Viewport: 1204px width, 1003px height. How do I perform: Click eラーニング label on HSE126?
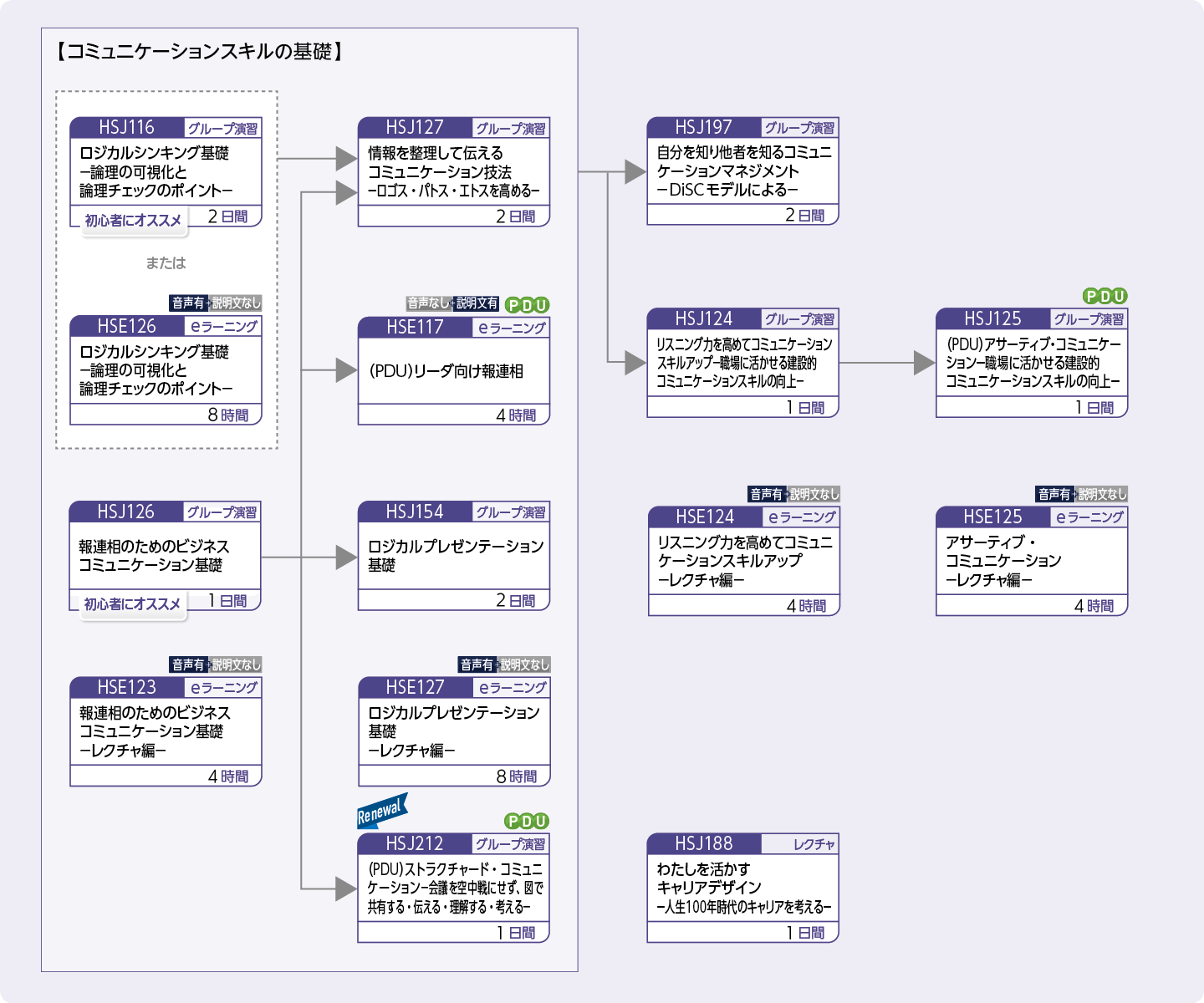[x=224, y=327]
